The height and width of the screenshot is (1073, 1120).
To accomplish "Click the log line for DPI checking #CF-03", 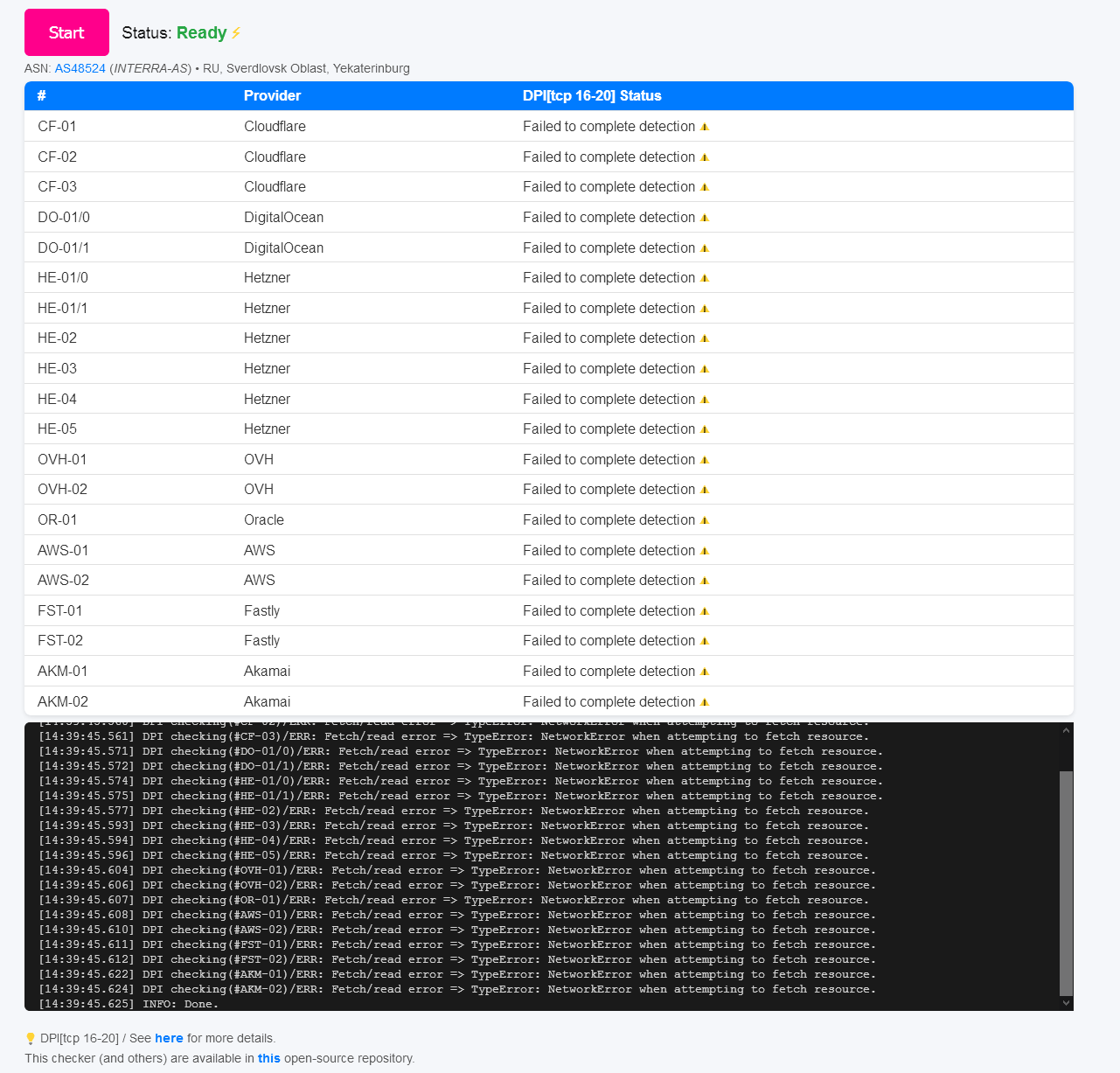I will pyautogui.click(x=454, y=736).
